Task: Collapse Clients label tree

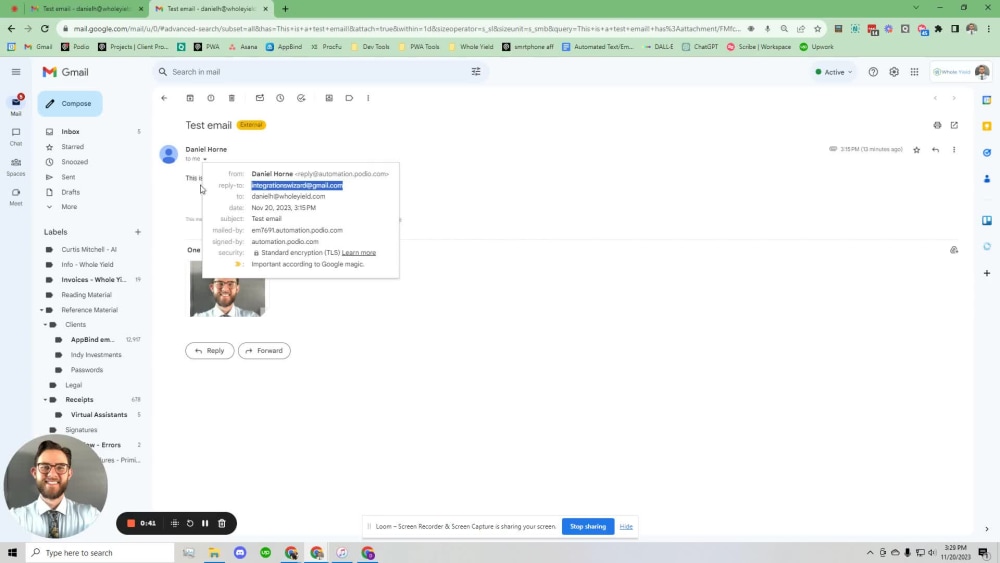Action: [x=46, y=325]
